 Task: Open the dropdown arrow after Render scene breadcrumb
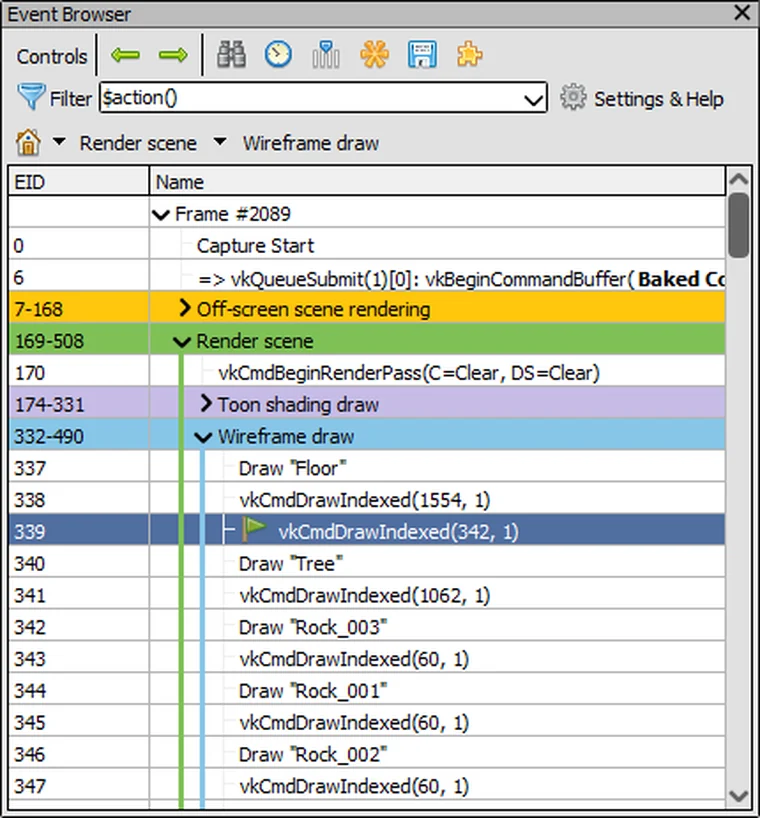220,141
